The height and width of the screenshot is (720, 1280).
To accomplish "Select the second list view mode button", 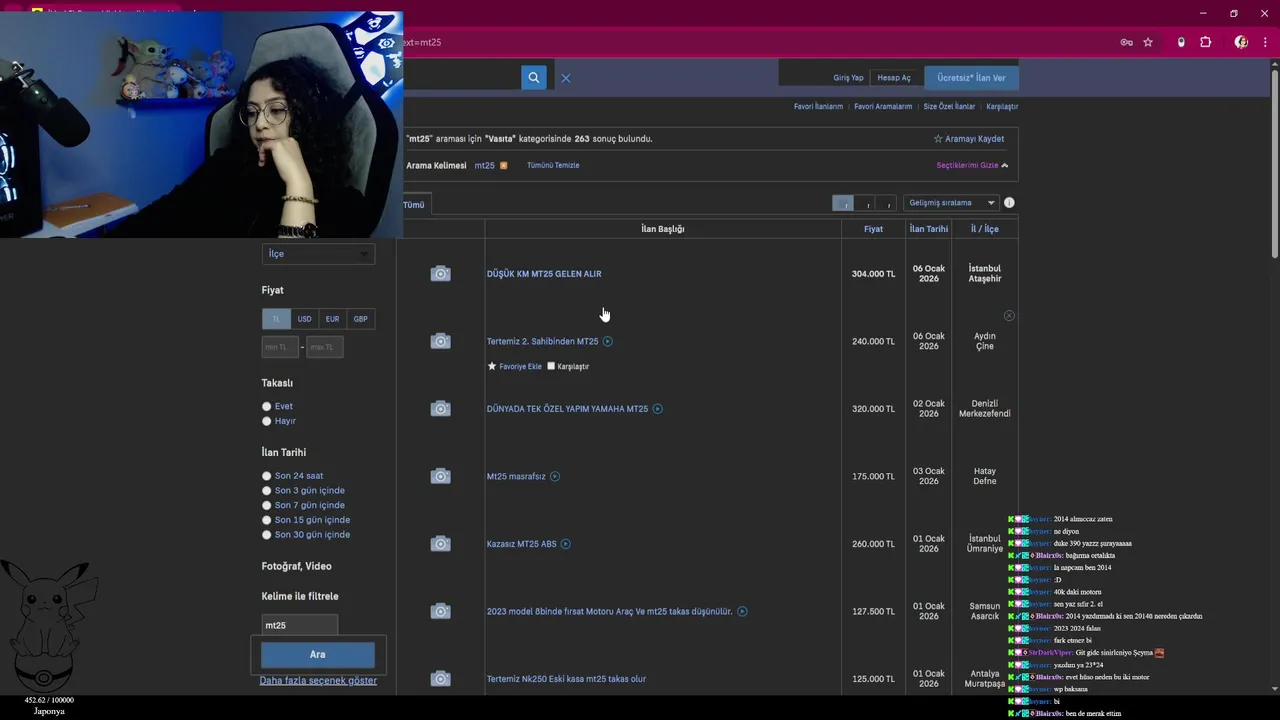I will coord(866,203).
